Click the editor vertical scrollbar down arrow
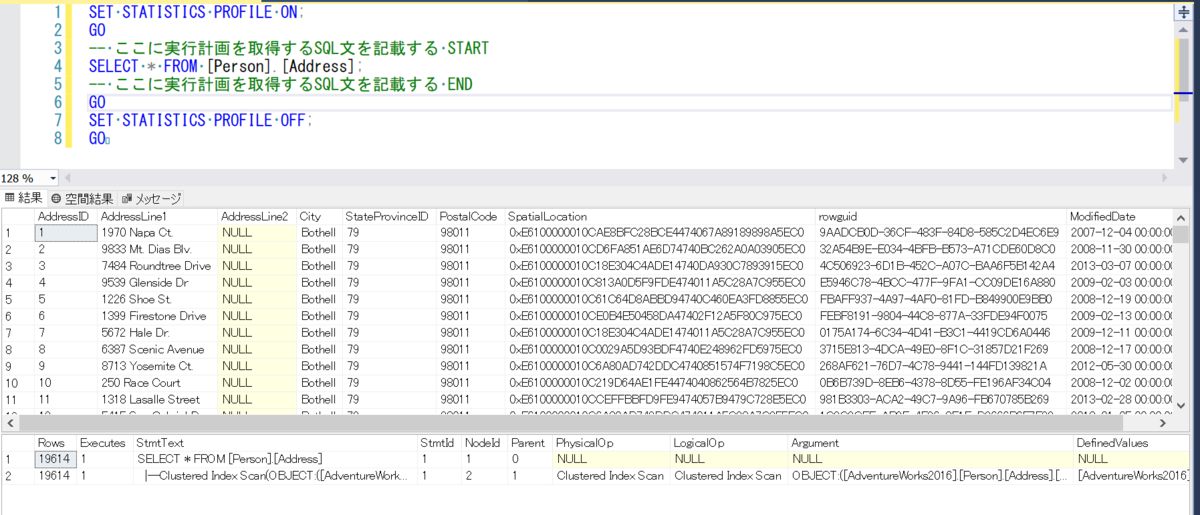Screen dimensions: 1200x515 click(x=1183, y=160)
